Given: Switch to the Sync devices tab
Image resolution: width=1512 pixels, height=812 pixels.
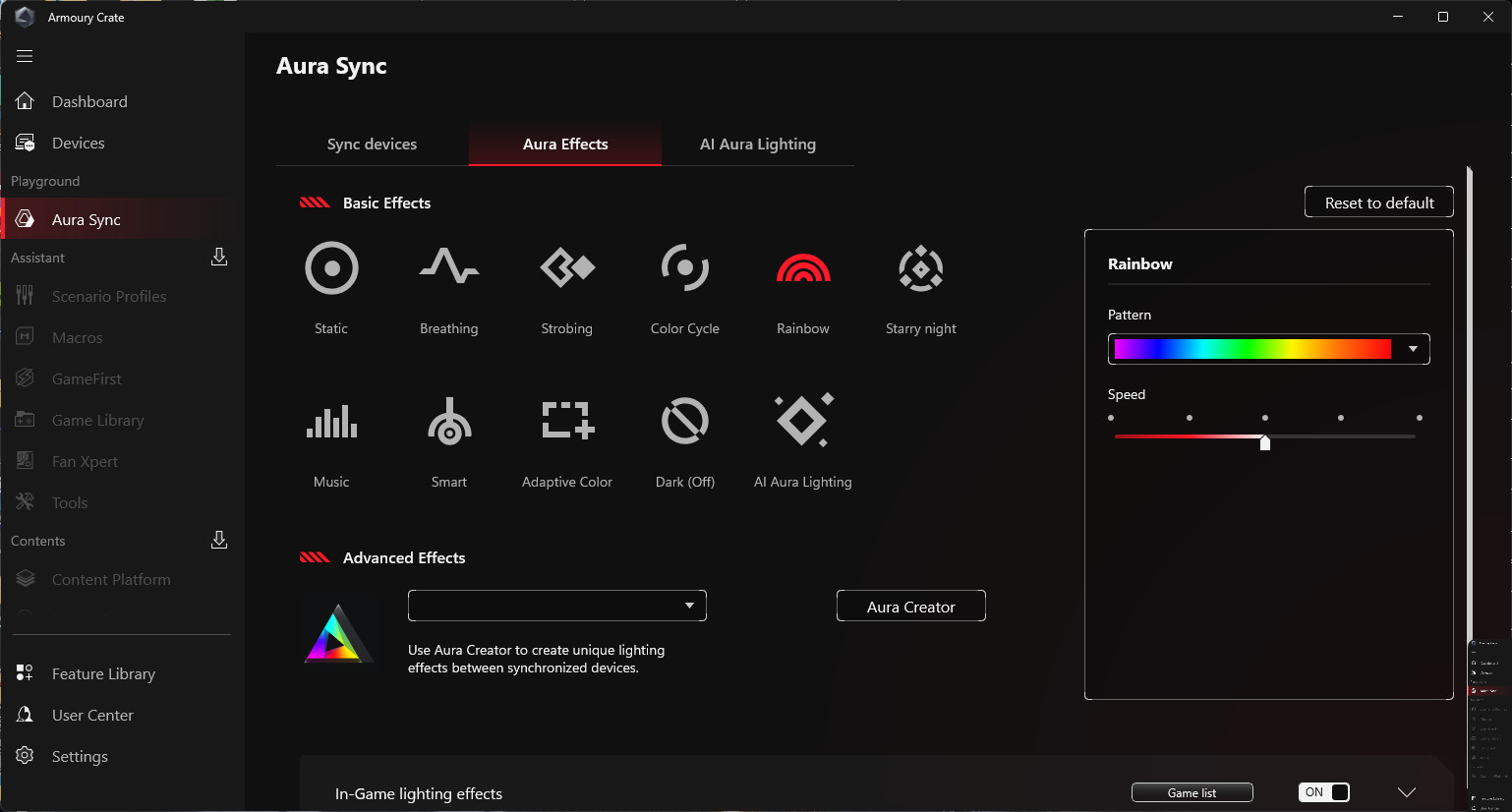Looking at the screenshot, I should [x=372, y=144].
